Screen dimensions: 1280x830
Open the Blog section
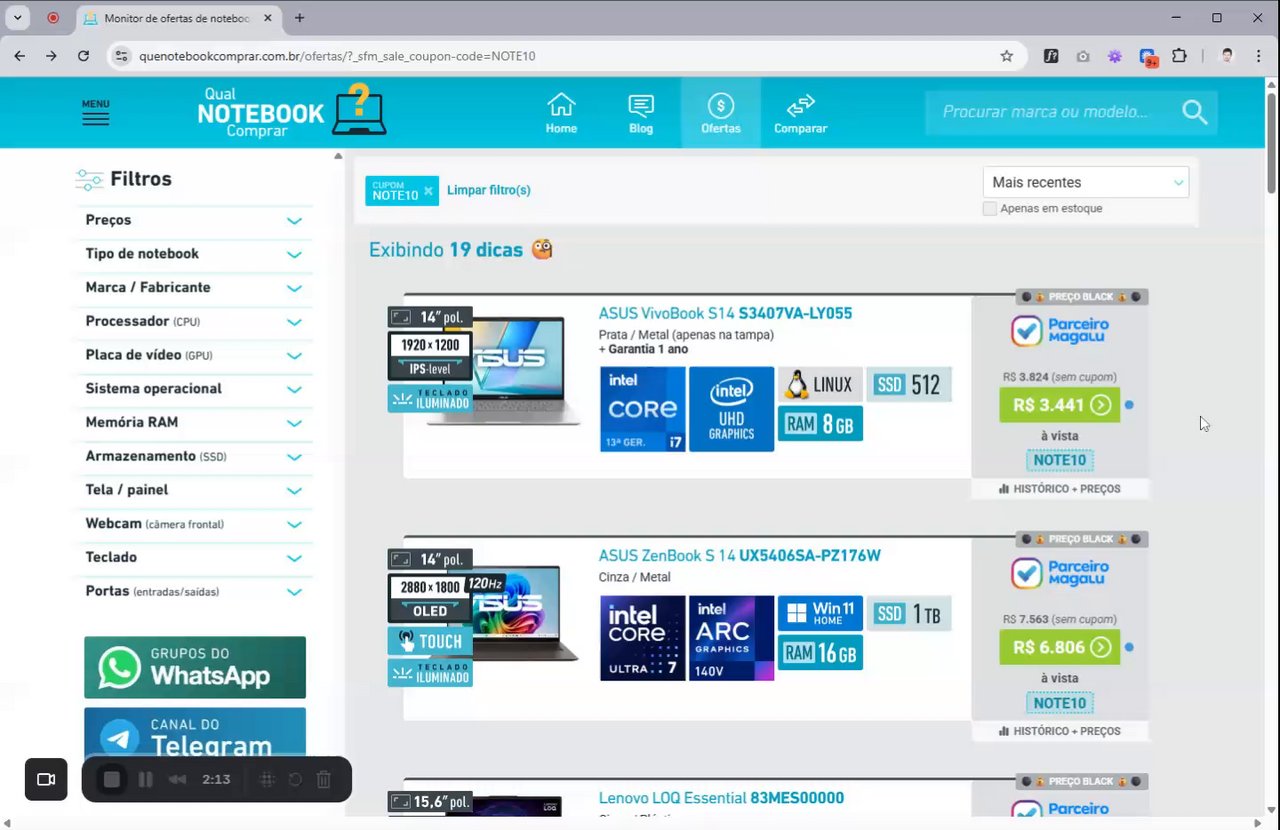[641, 113]
